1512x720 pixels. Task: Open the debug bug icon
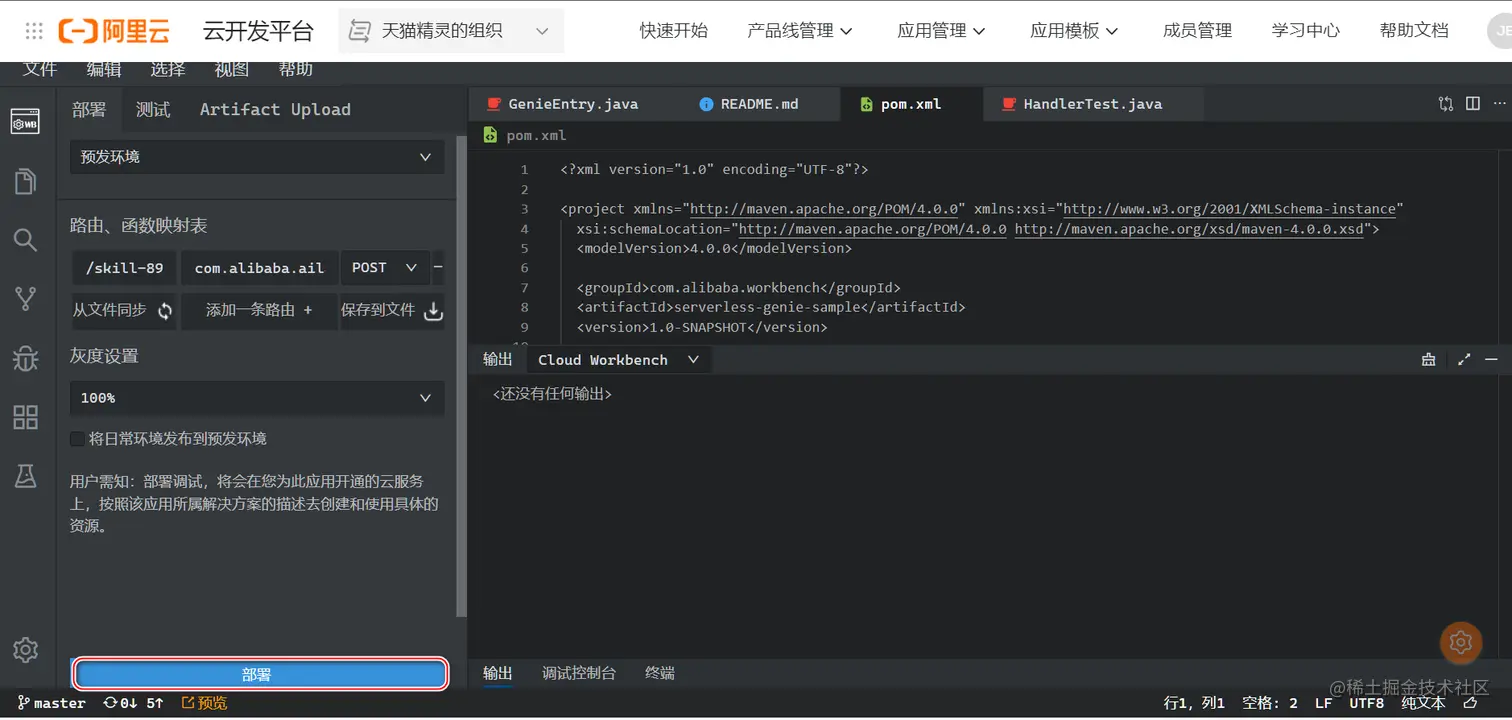[x=25, y=358]
